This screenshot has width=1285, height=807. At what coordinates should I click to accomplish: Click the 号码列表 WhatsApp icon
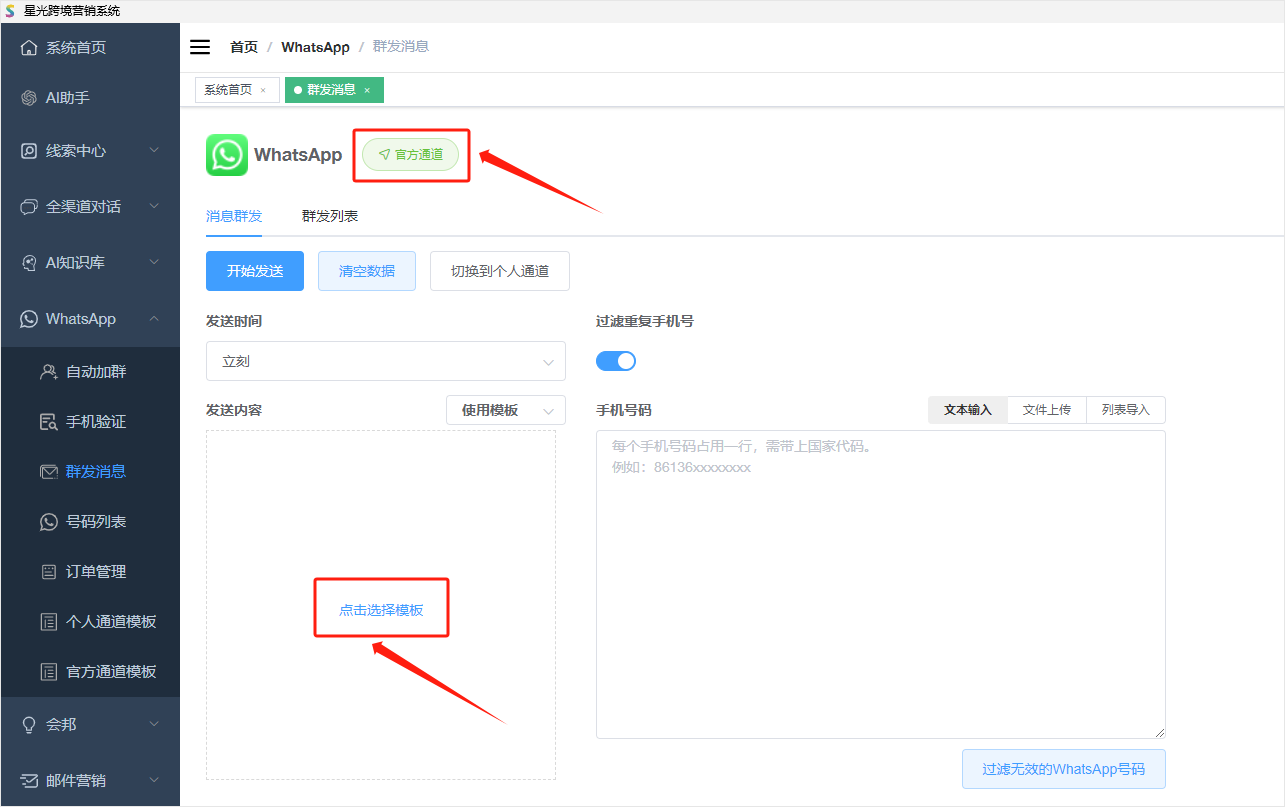[x=48, y=522]
